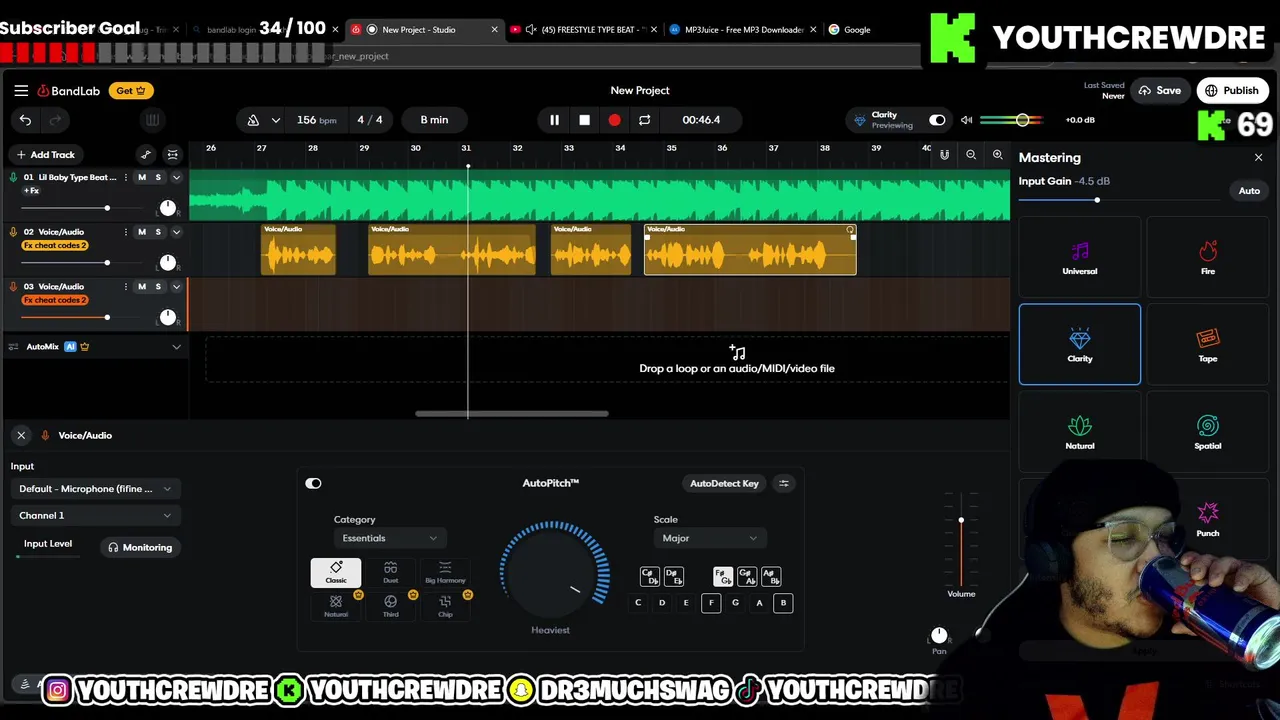Open AutoPitch advanced settings sliders icon
Screen dimensions: 1280x720
(x=784, y=484)
